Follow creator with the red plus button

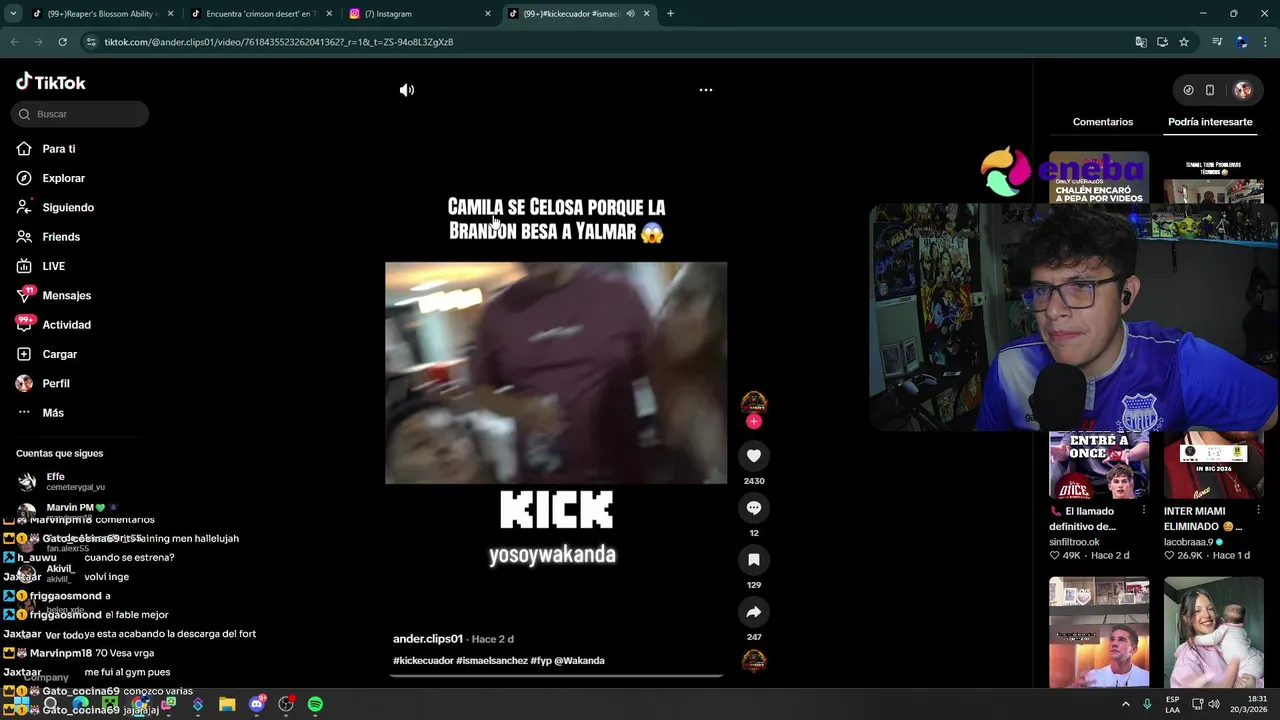754,421
